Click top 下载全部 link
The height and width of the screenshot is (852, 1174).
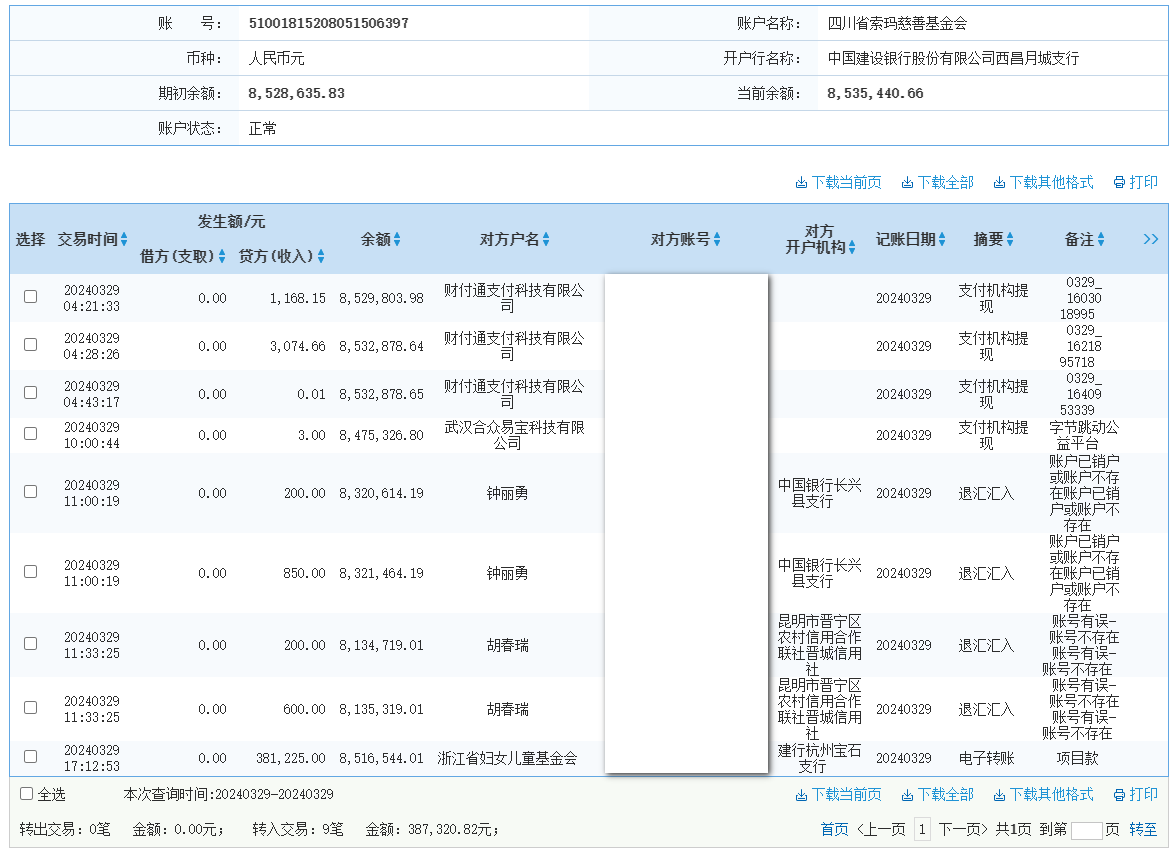click(x=937, y=183)
